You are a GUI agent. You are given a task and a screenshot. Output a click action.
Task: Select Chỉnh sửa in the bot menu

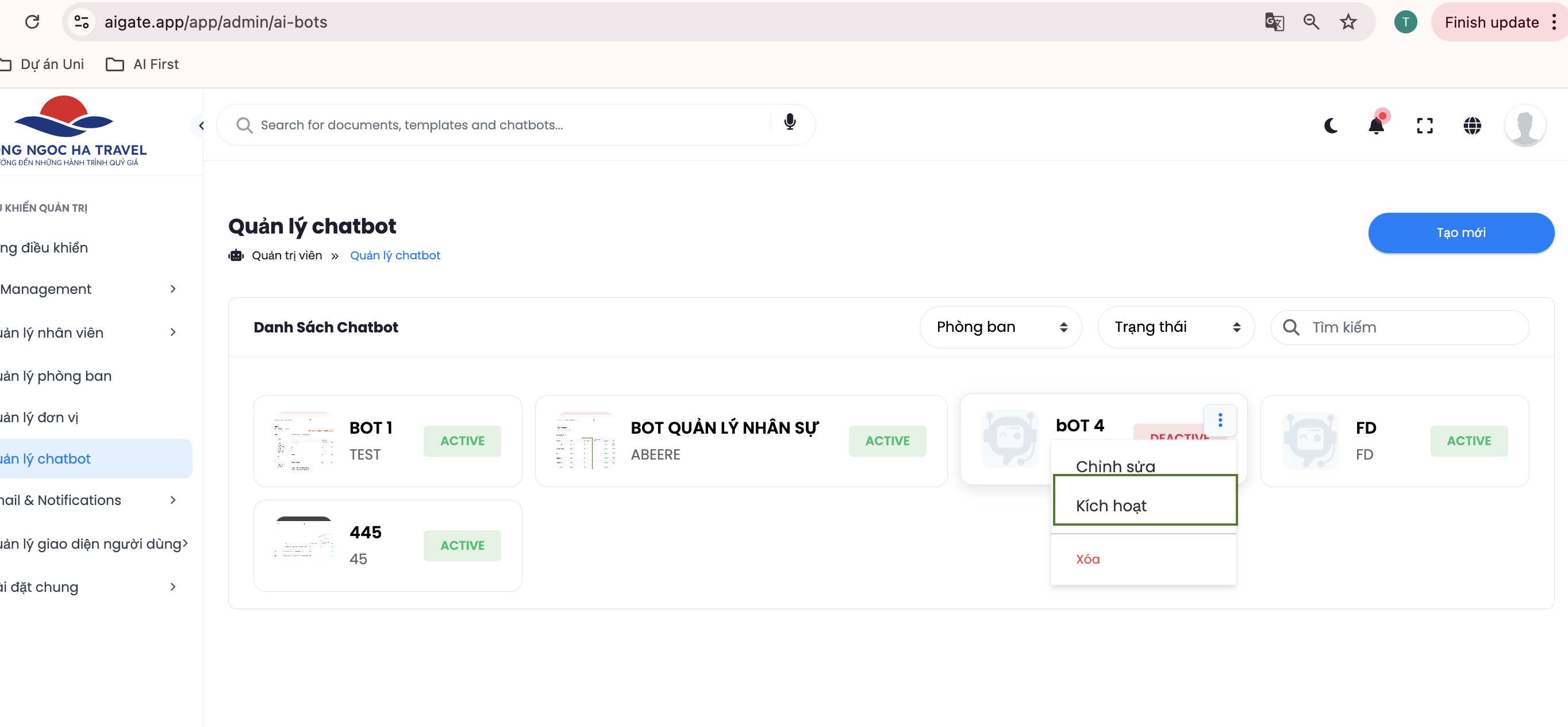(x=1115, y=466)
